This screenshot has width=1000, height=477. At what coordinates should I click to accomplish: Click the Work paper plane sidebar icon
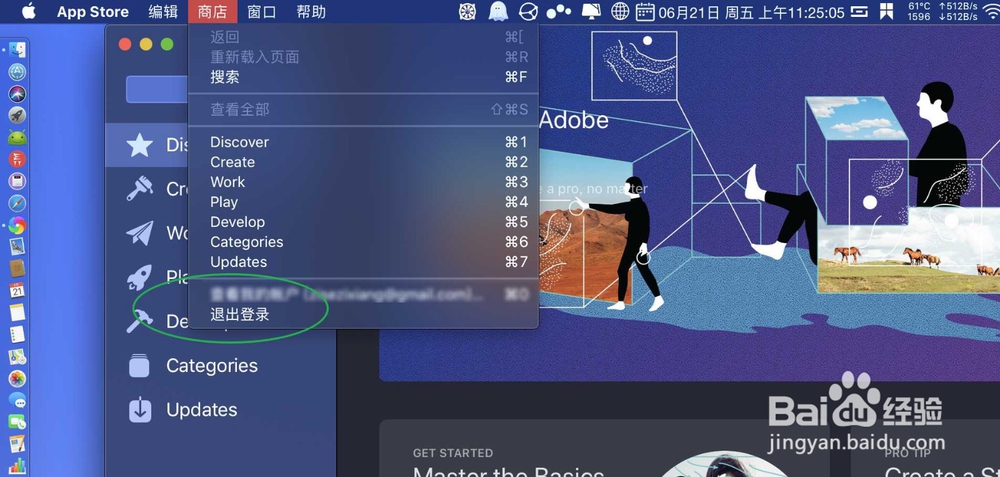140,233
